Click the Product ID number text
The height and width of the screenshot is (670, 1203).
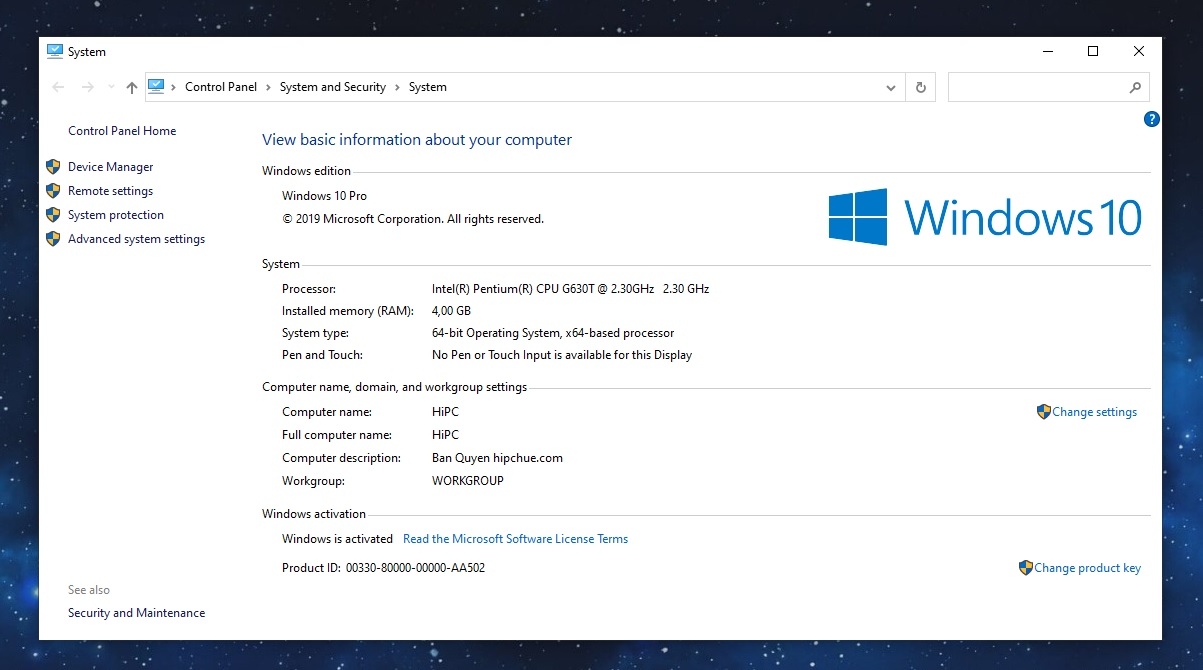tap(415, 568)
